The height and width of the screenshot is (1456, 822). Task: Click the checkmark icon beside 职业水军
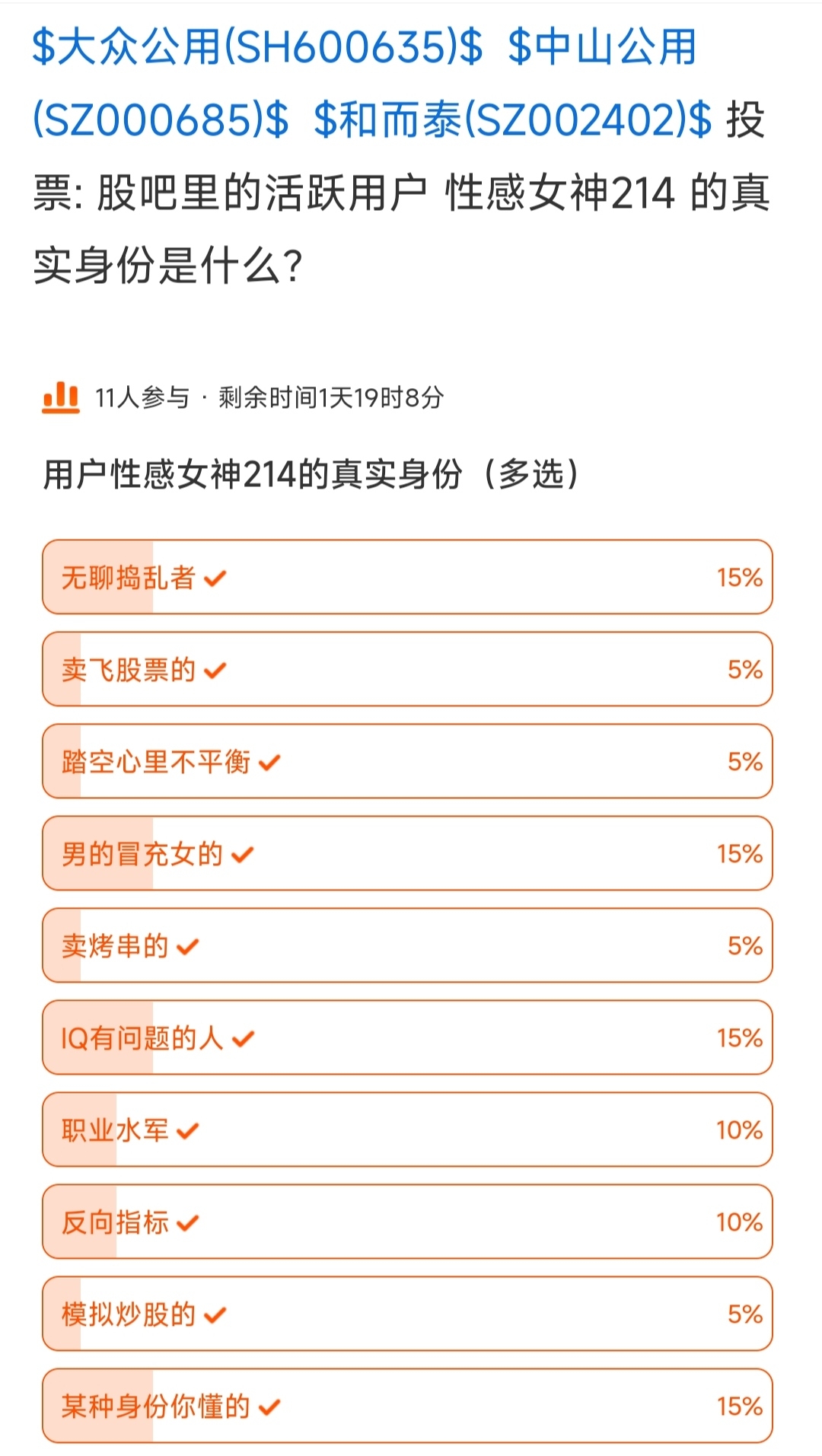pyautogui.click(x=187, y=1131)
